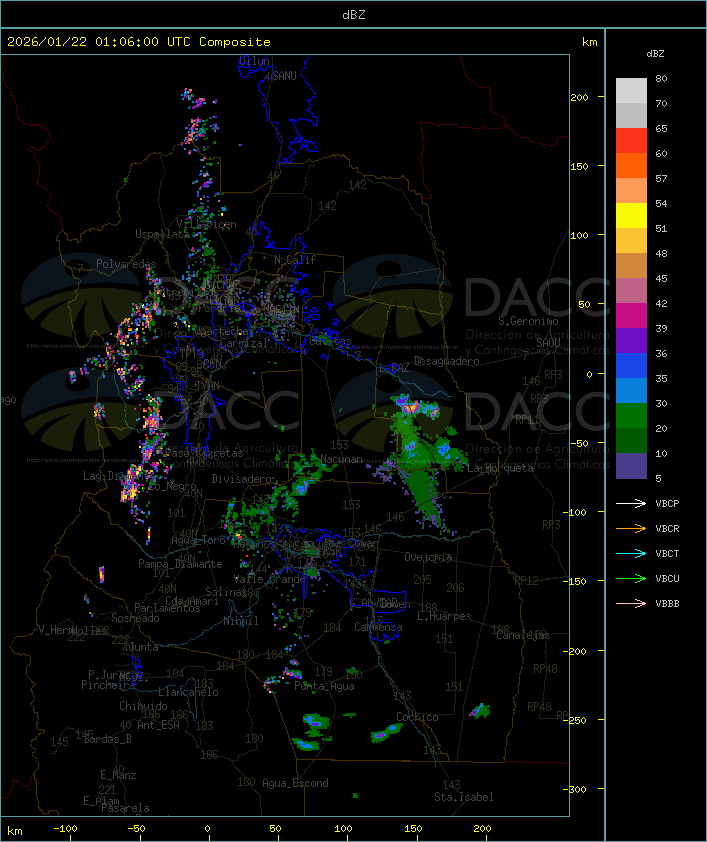The height and width of the screenshot is (842, 707).
Task: Click the VBCR legend label
Action: click(x=667, y=528)
